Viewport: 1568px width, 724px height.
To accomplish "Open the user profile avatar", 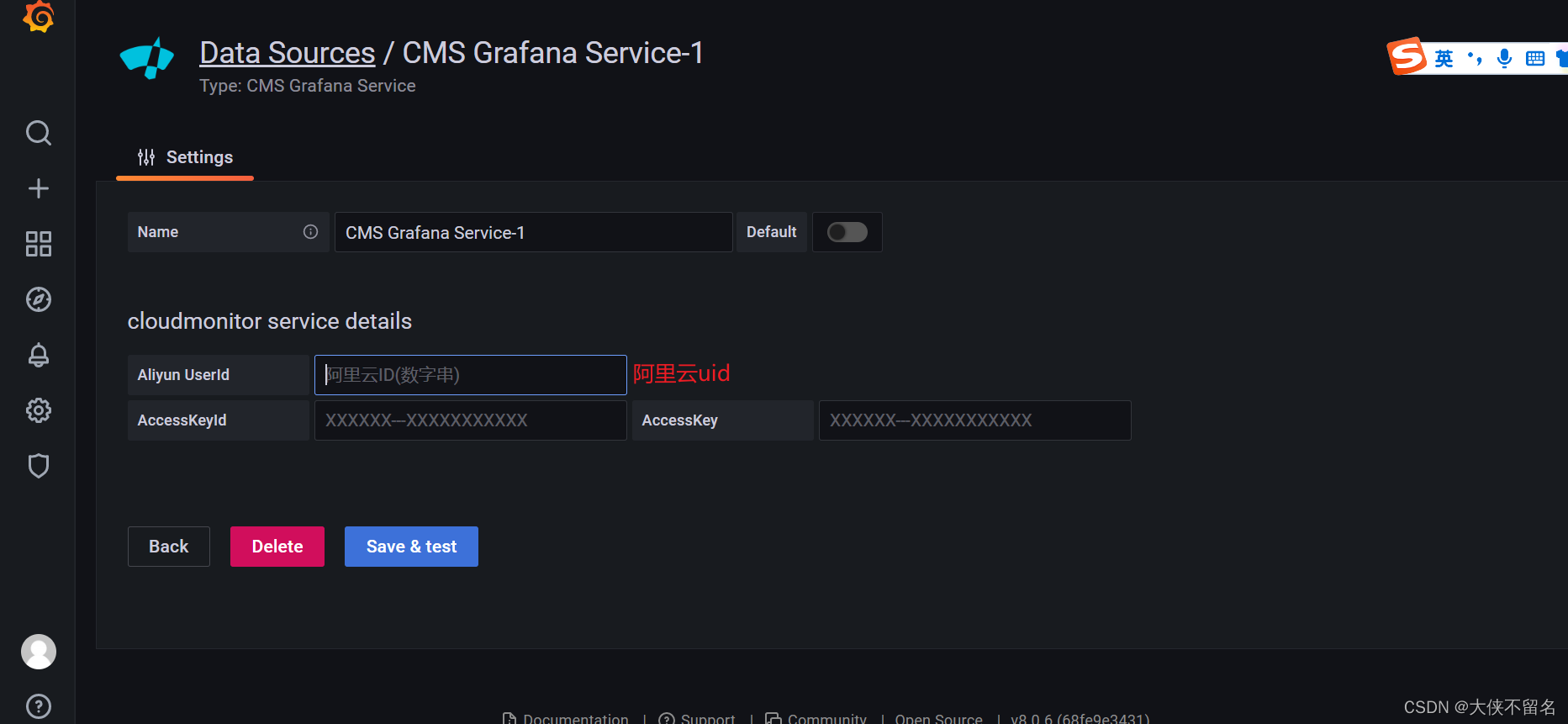I will [39, 652].
